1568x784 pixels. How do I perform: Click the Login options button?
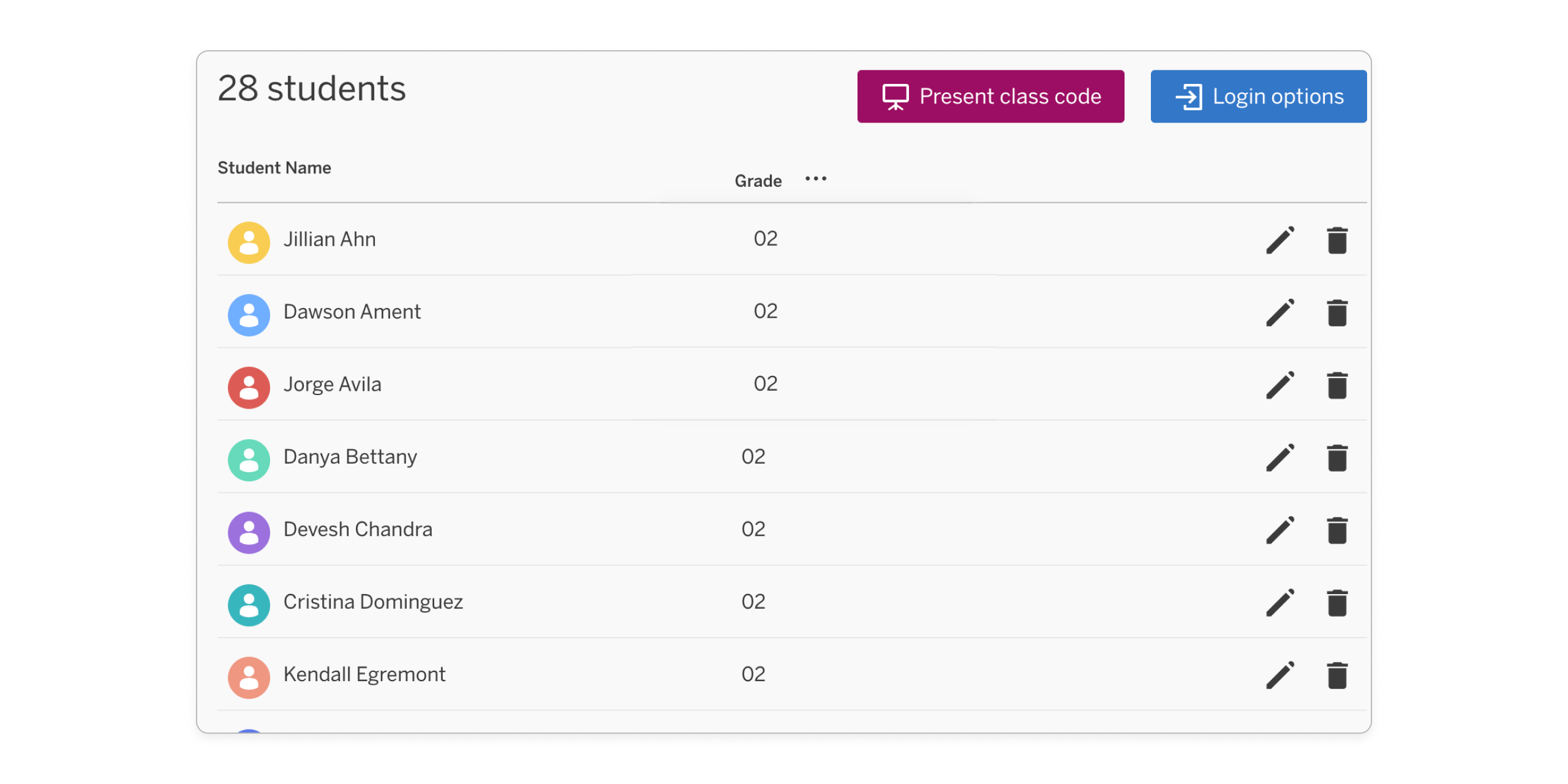[x=1257, y=96]
